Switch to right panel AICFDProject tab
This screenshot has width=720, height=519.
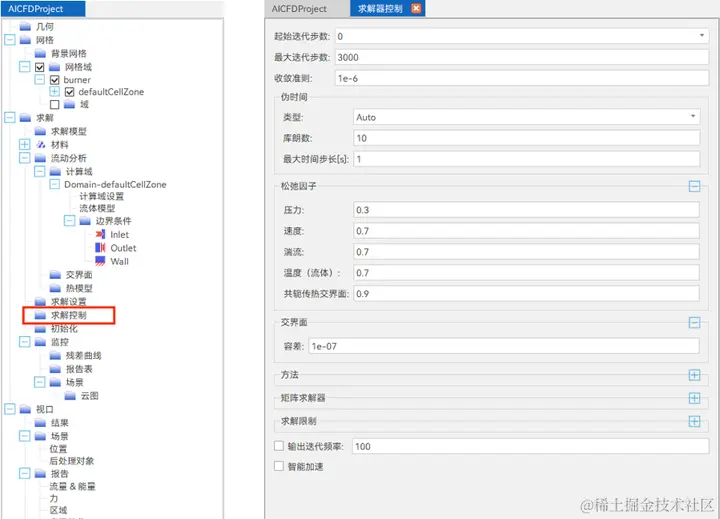[307, 9]
